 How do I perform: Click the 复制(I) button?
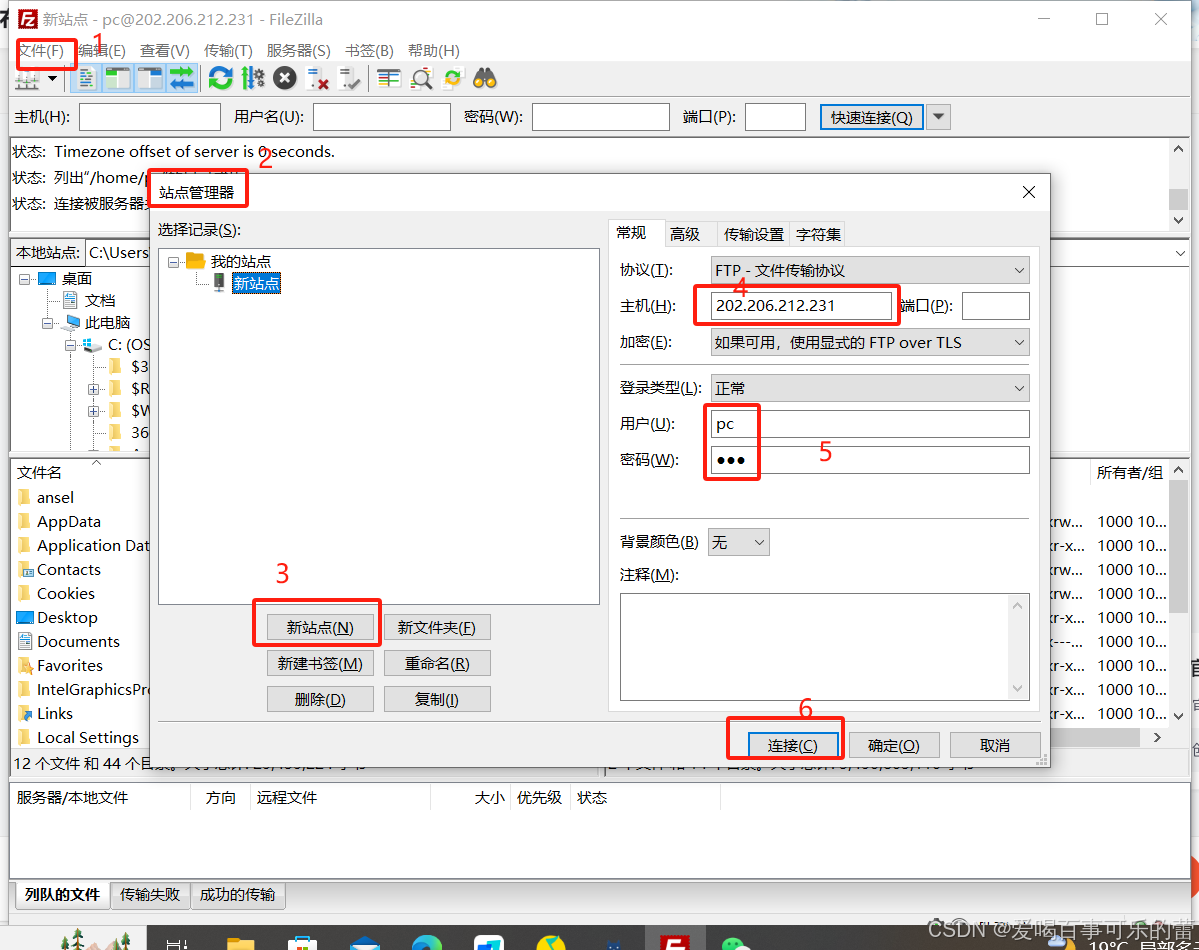click(437, 699)
